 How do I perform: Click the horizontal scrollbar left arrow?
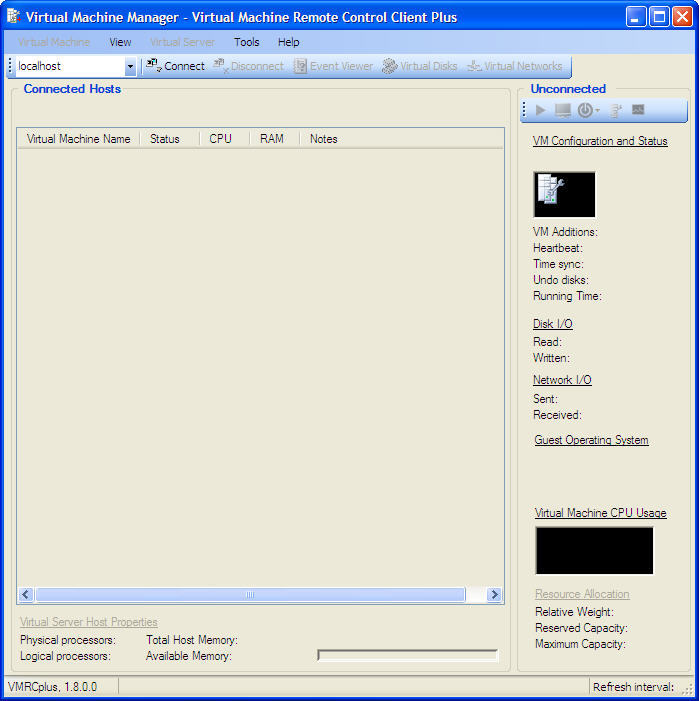(x=26, y=595)
